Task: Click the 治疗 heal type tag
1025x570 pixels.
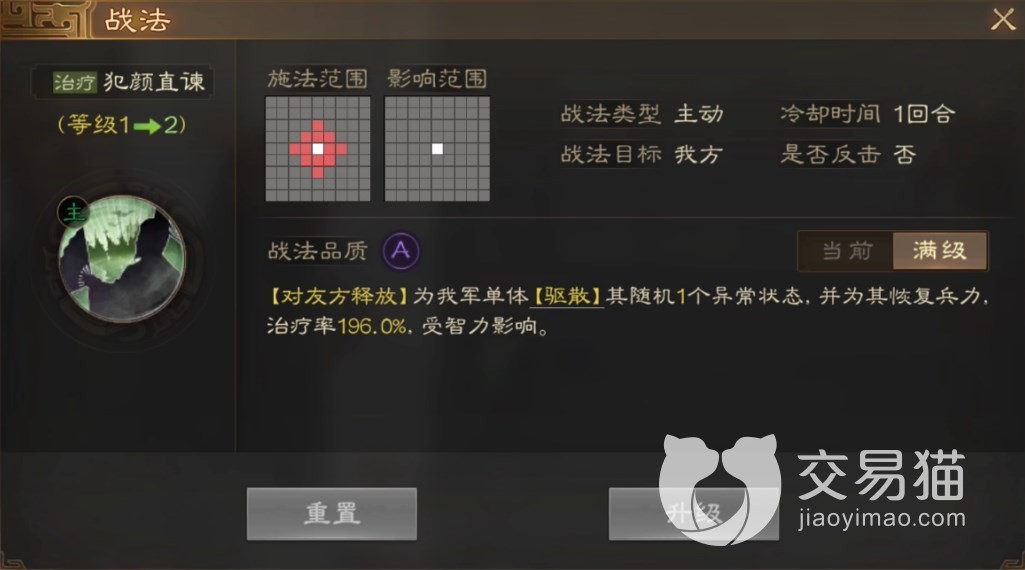Action: pos(75,82)
